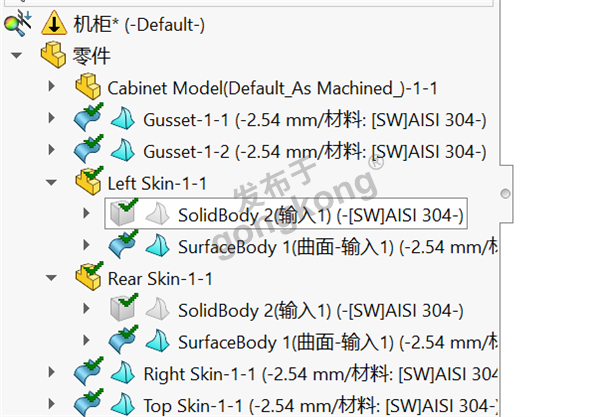Viewport: 600px width, 417px height.
Task: Click the Top Skin-1-1 surface icon
Action: (123, 404)
